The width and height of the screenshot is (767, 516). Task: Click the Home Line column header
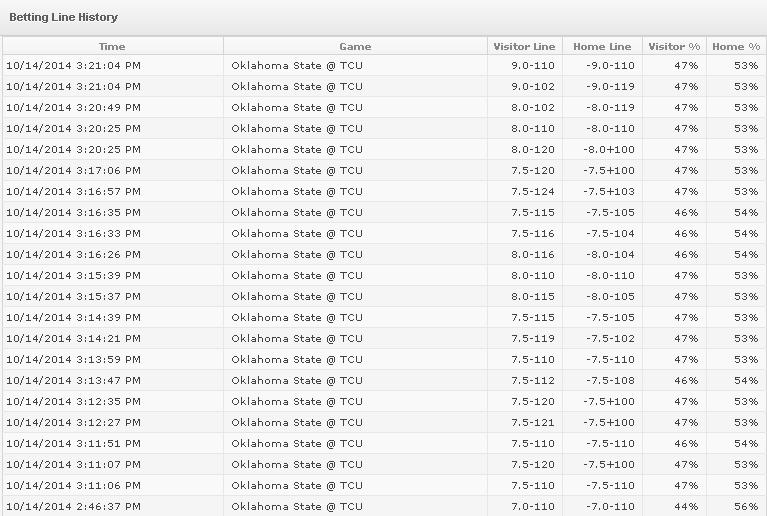[x=602, y=46]
